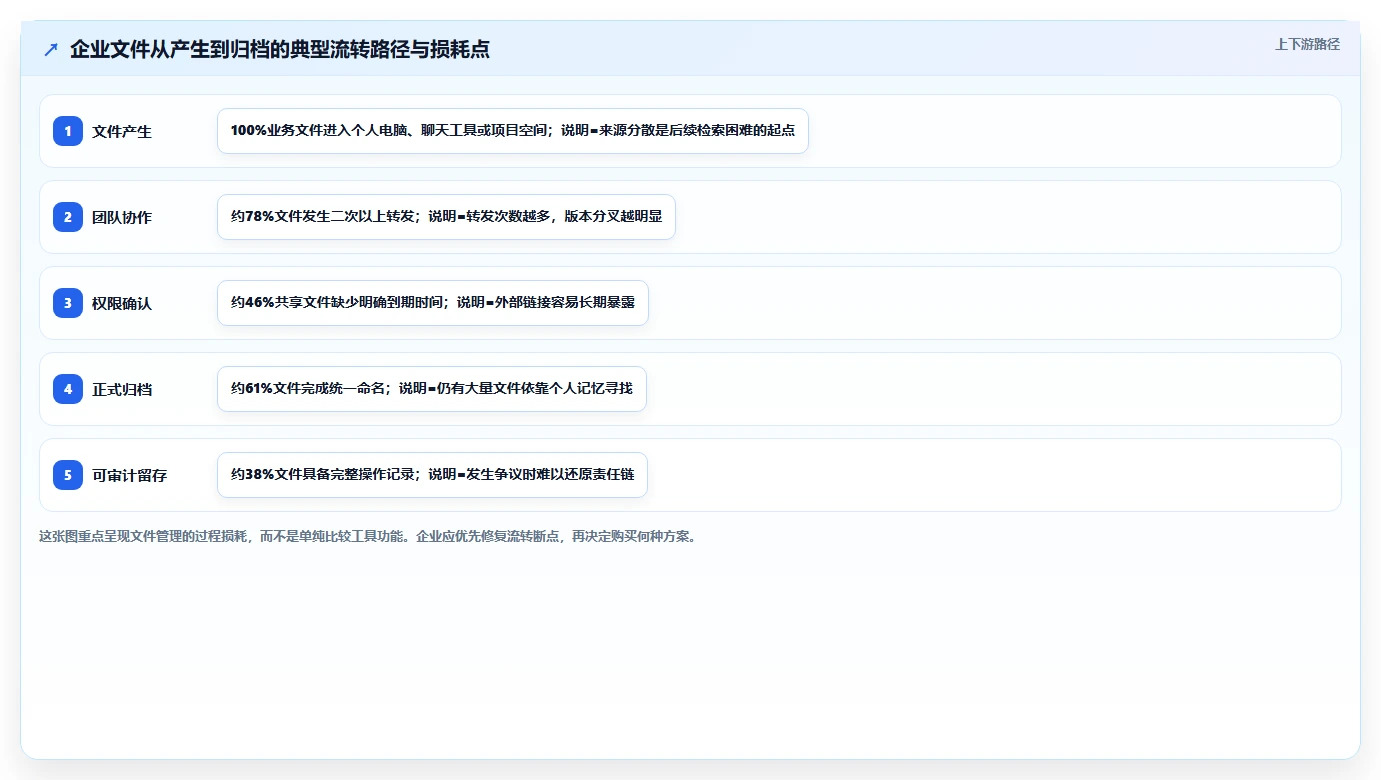Open the 约61%文件完成统一命名 description box
Viewport: 1381px width, 780px height.
(x=432, y=389)
